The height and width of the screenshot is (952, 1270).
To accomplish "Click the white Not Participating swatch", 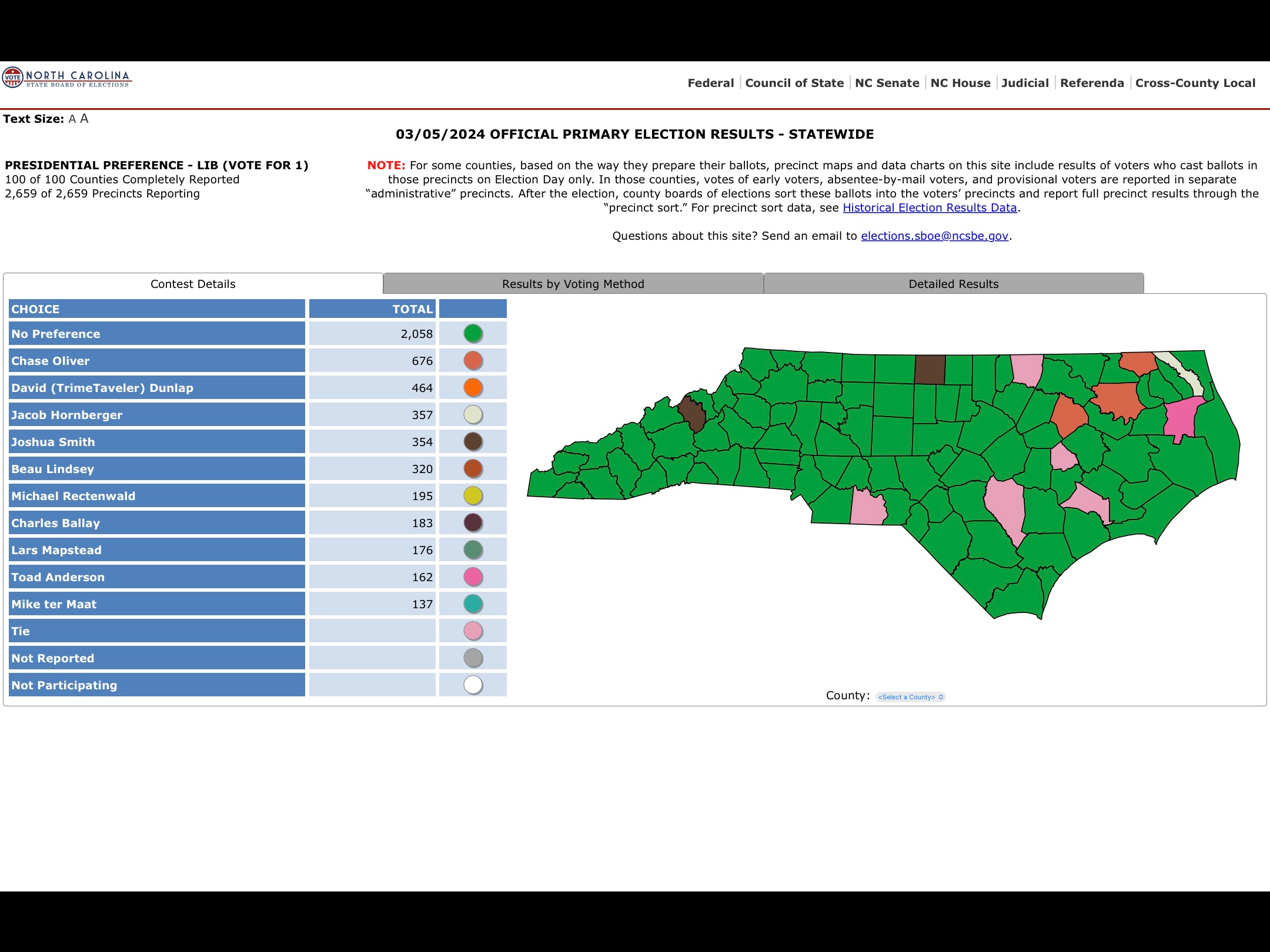I will [x=473, y=685].
